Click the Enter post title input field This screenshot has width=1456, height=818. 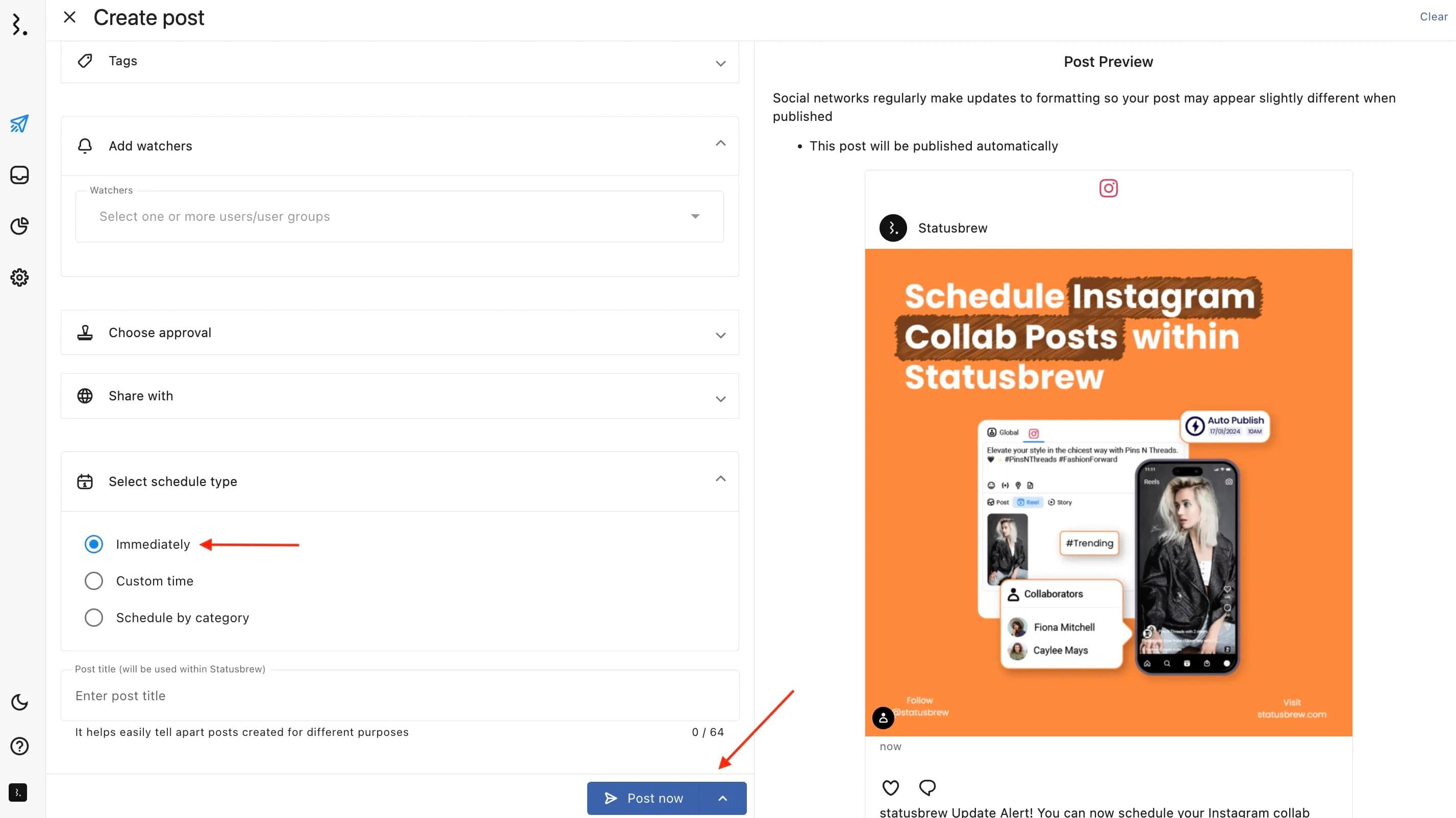(x=400, y=695)
